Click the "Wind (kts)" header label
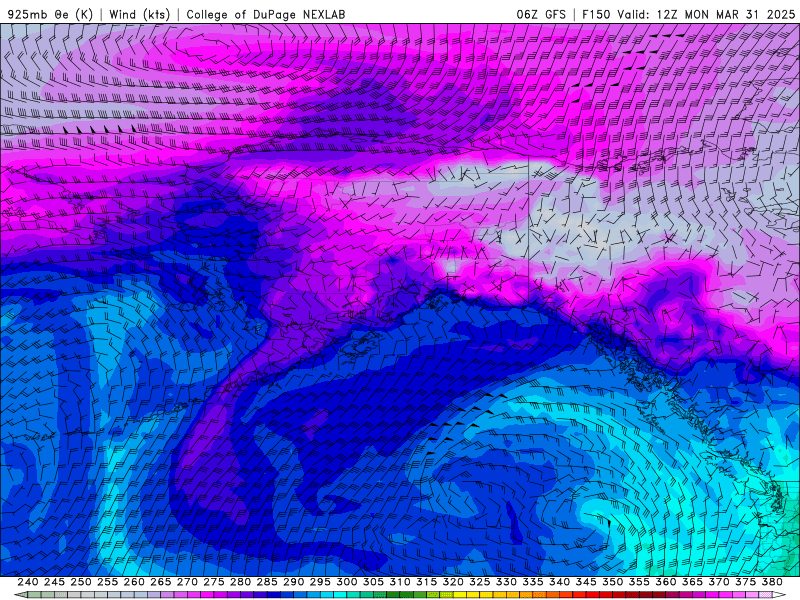 click(x=139, y=14)
